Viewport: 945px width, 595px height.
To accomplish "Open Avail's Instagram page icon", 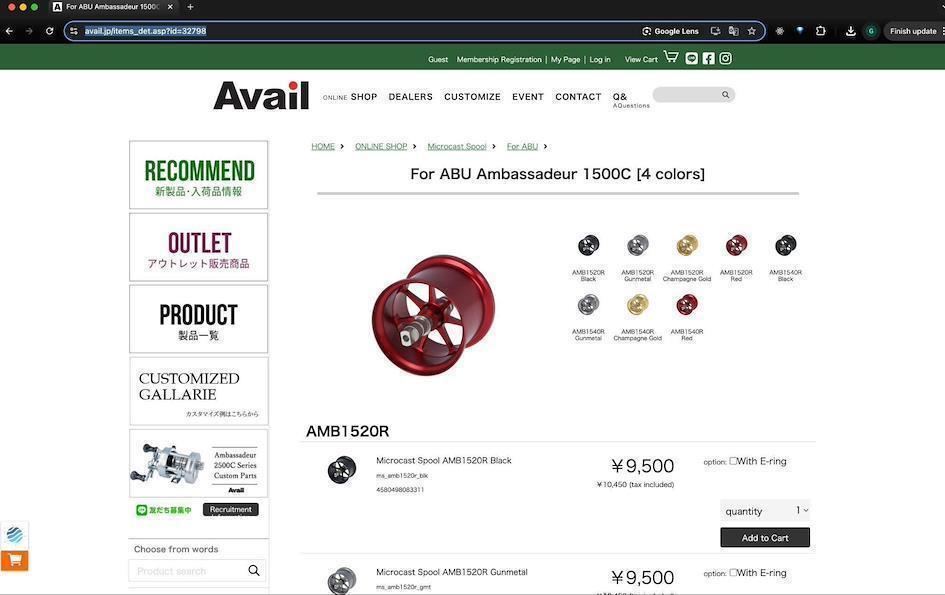I will 726,58.
